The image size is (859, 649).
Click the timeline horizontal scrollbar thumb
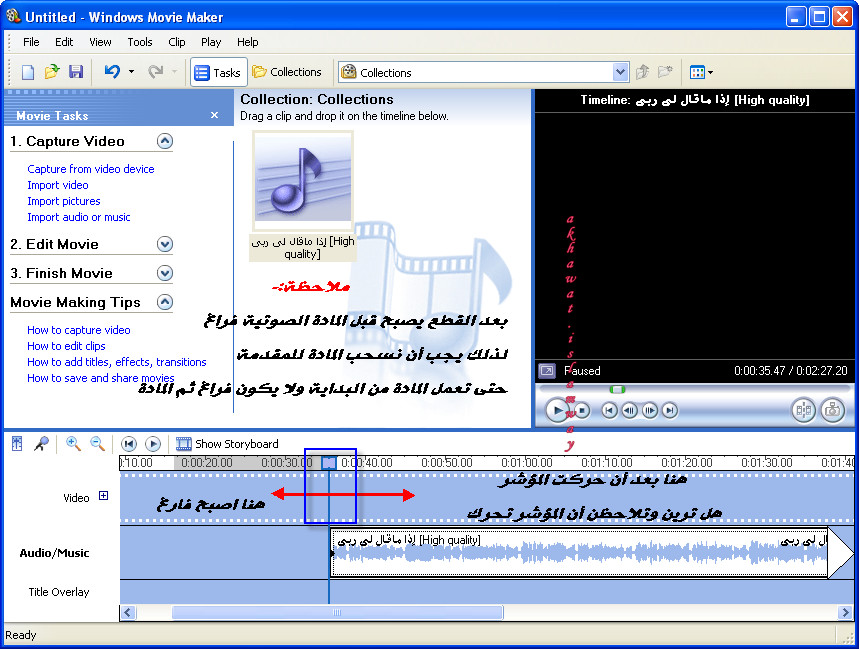pyautogui.click(x=337, y=612)
